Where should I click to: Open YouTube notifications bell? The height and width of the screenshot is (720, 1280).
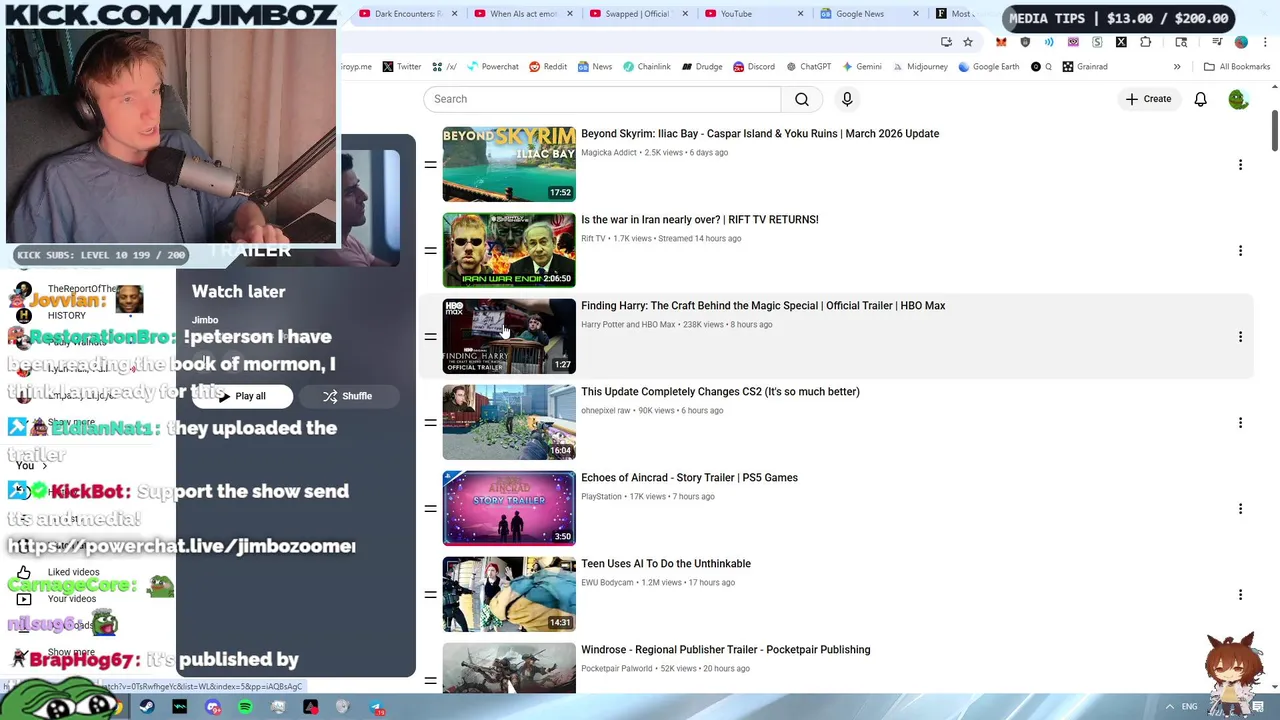click(1200, 99)
